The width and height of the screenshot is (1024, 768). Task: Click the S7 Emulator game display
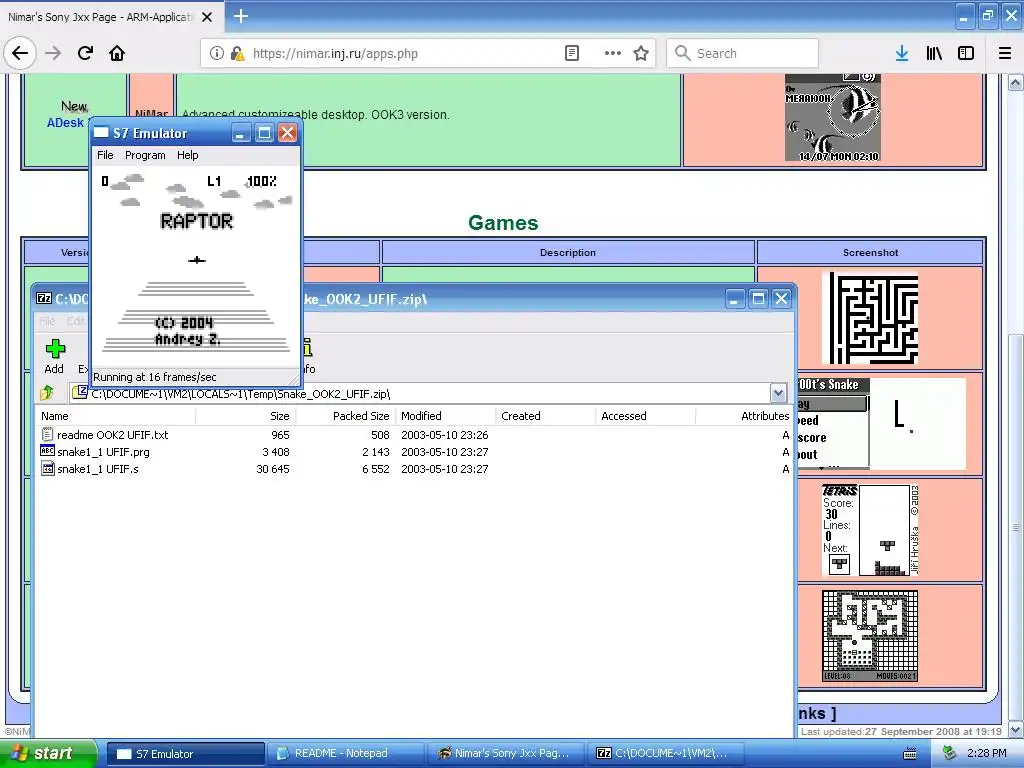(x=196, y=268)
